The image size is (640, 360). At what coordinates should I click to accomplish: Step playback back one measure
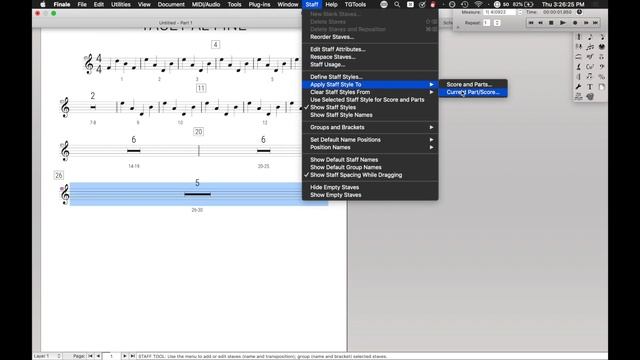coord(540,23)
